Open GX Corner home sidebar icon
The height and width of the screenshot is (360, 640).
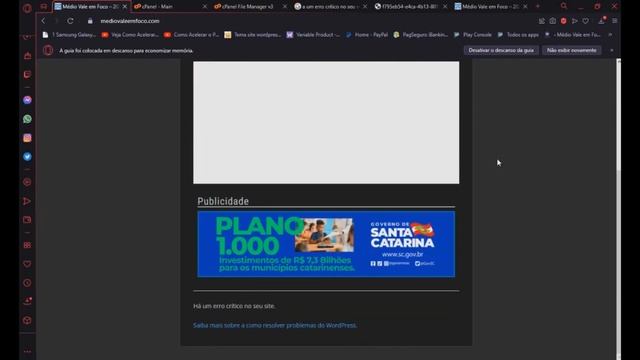point(27,56)
